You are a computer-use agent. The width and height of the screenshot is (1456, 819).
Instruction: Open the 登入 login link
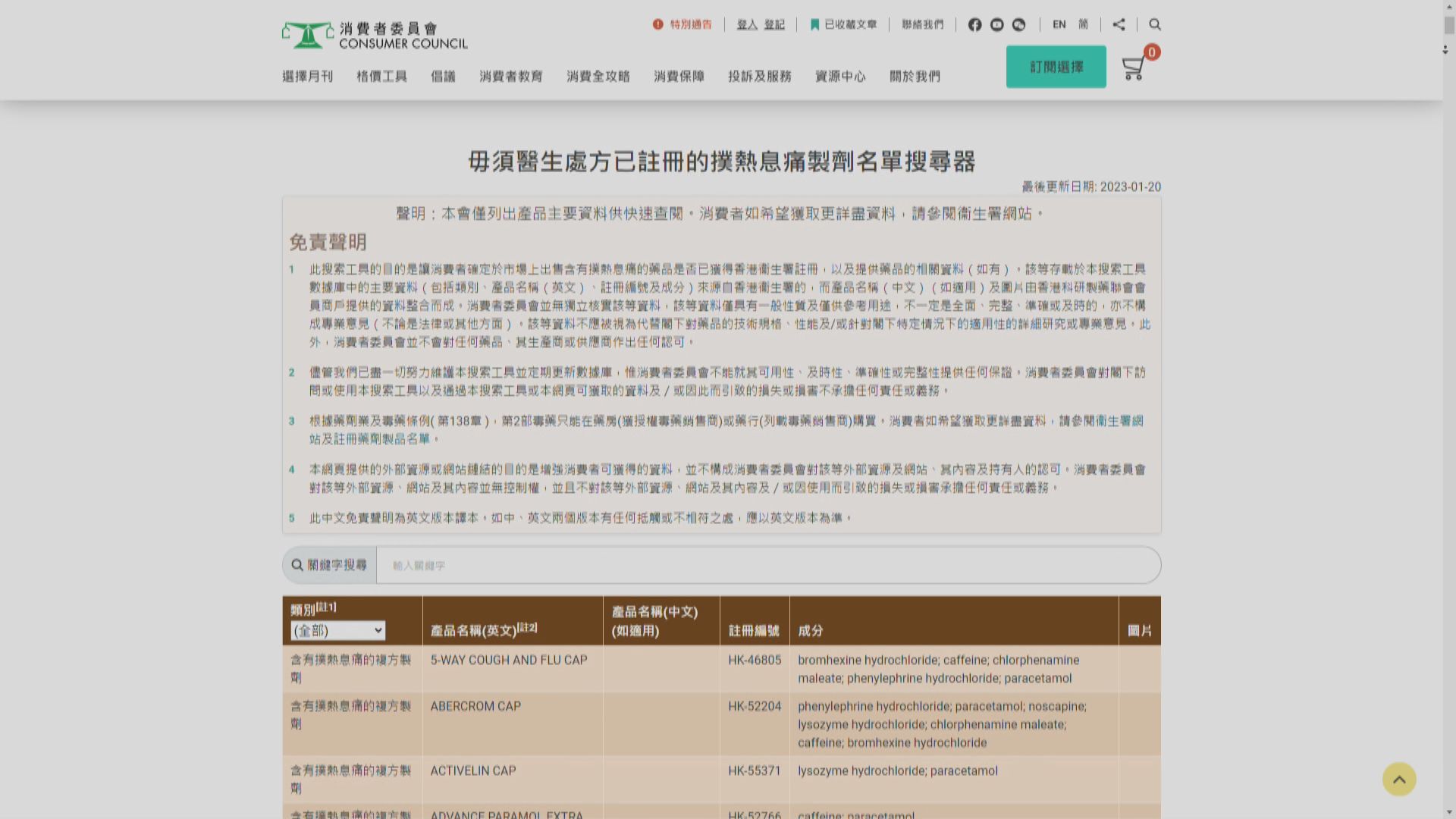pos(748,24)
